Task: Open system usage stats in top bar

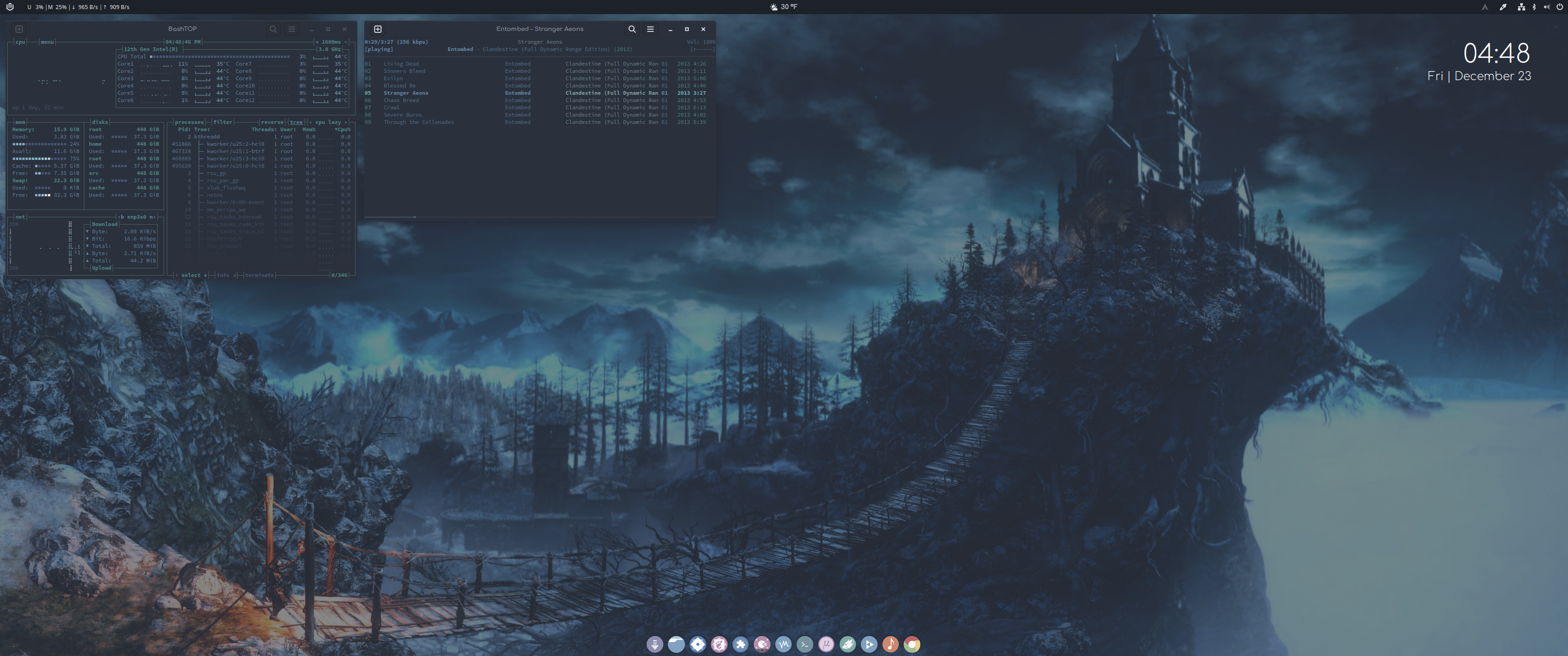Action: click(x=78, y=7)
